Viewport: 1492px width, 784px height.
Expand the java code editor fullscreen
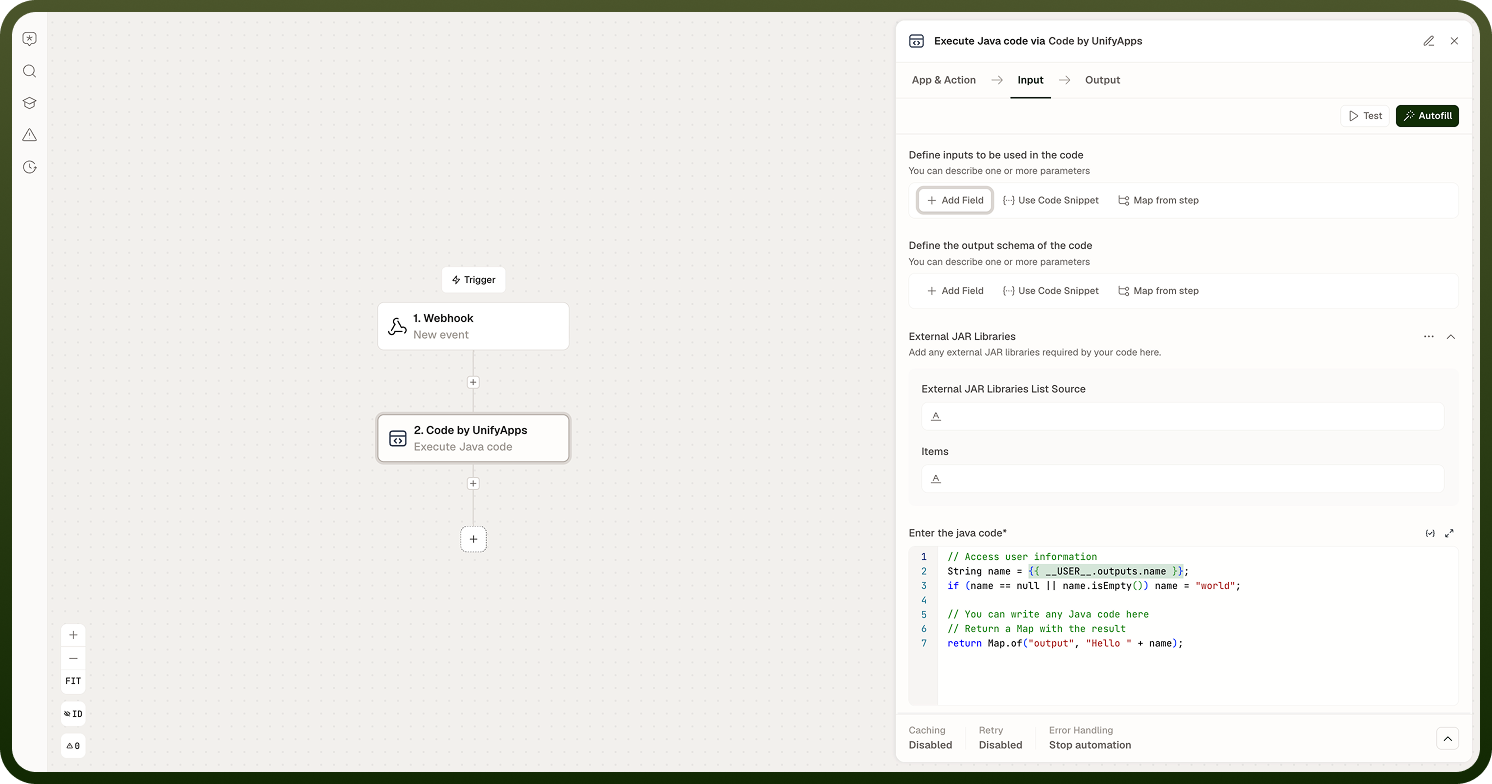(1450, 533)
